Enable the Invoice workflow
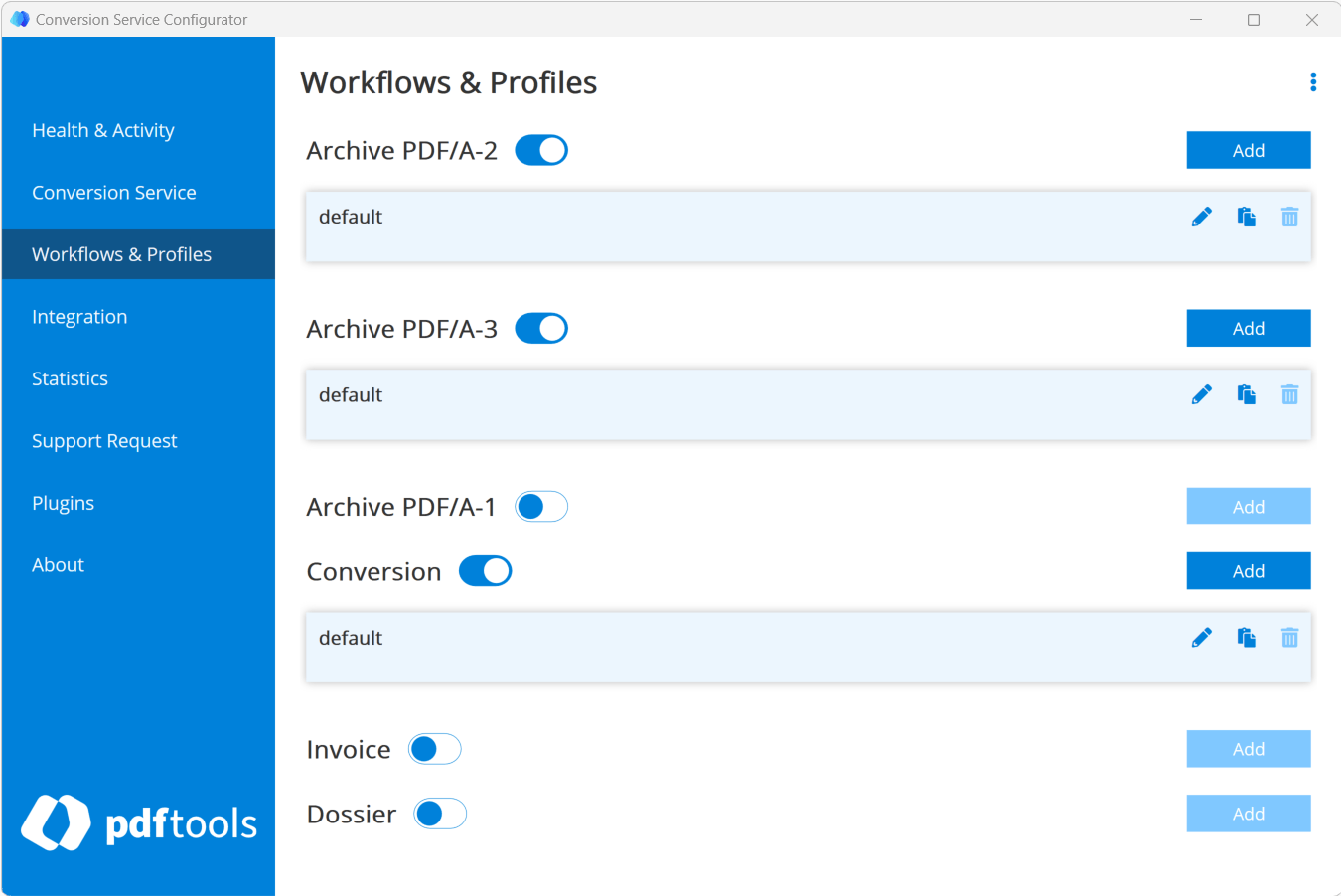 point(434,748)
